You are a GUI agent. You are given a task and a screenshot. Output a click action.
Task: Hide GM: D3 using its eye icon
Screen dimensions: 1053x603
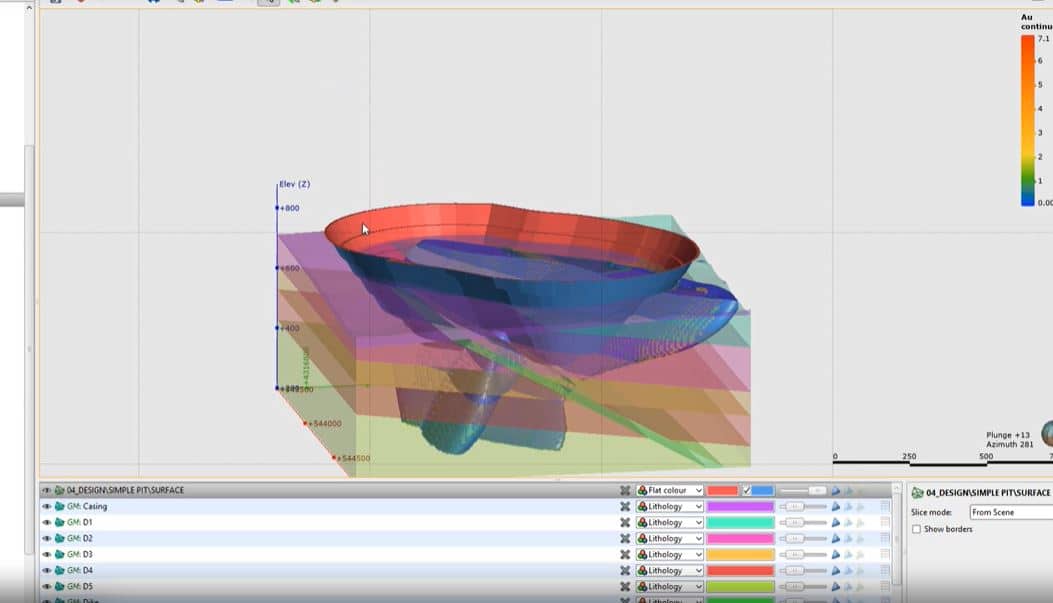(46, 555)
